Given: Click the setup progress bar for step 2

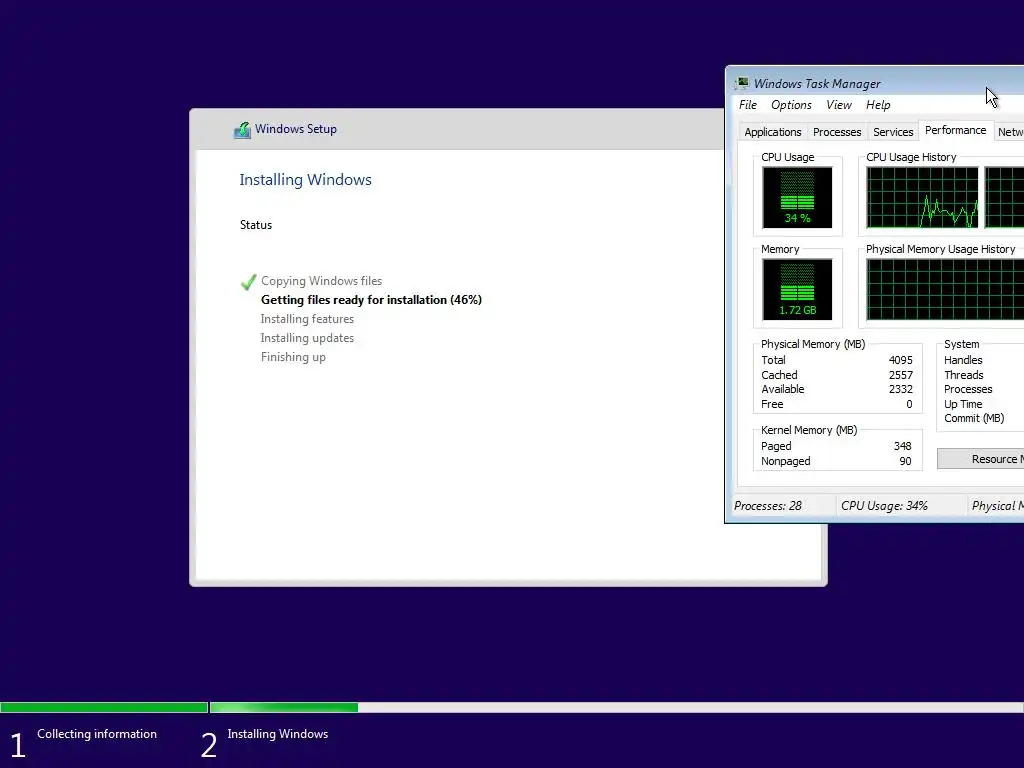Looking at the screenshot, I should [x=616, y=707].
